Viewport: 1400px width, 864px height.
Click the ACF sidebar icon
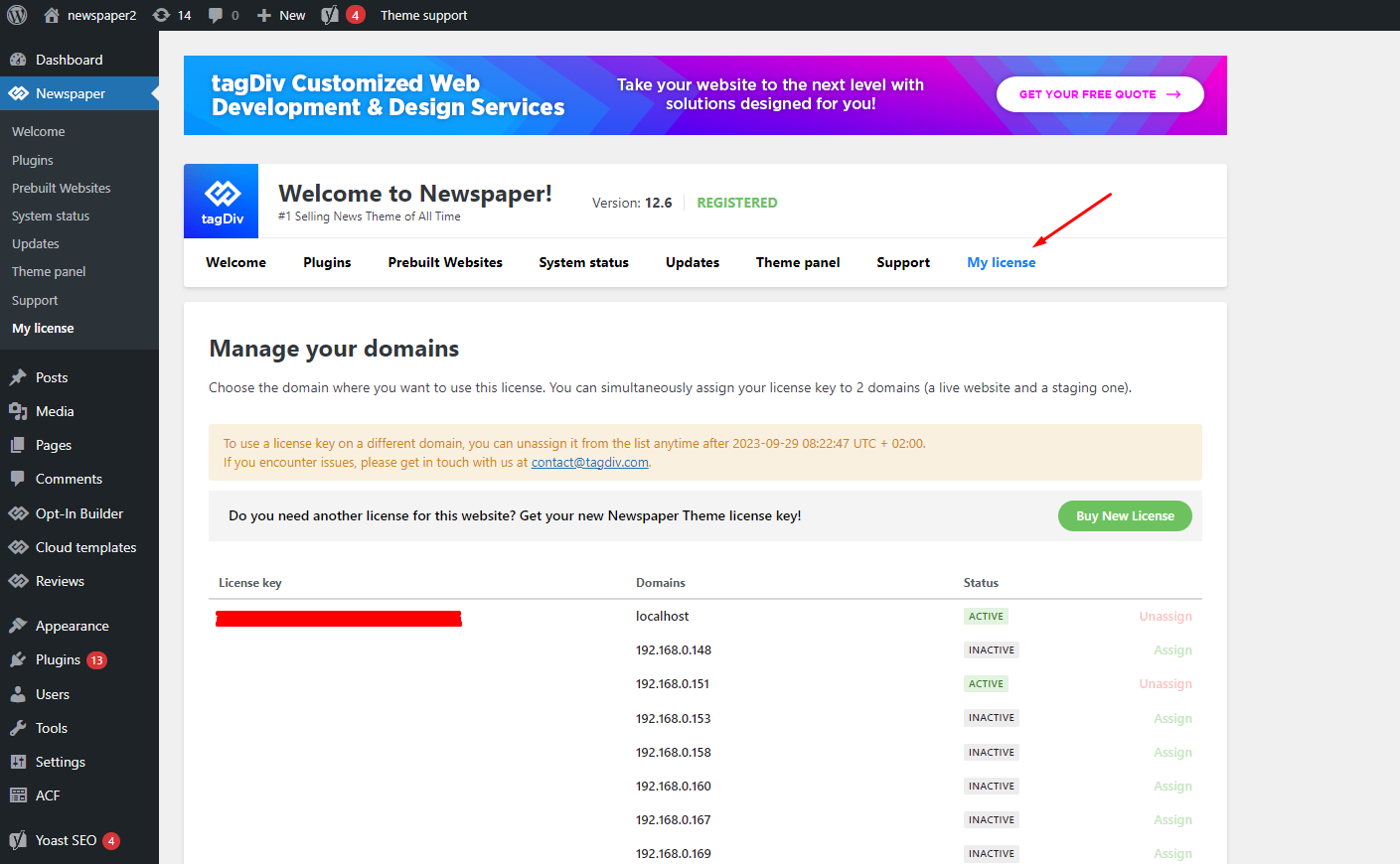(x=18, y=795)
